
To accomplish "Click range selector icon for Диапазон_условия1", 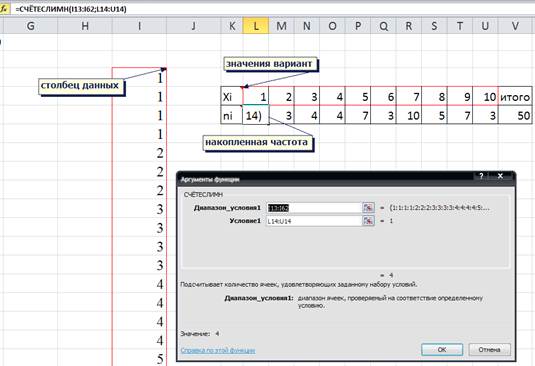I will tap(368, 208).
